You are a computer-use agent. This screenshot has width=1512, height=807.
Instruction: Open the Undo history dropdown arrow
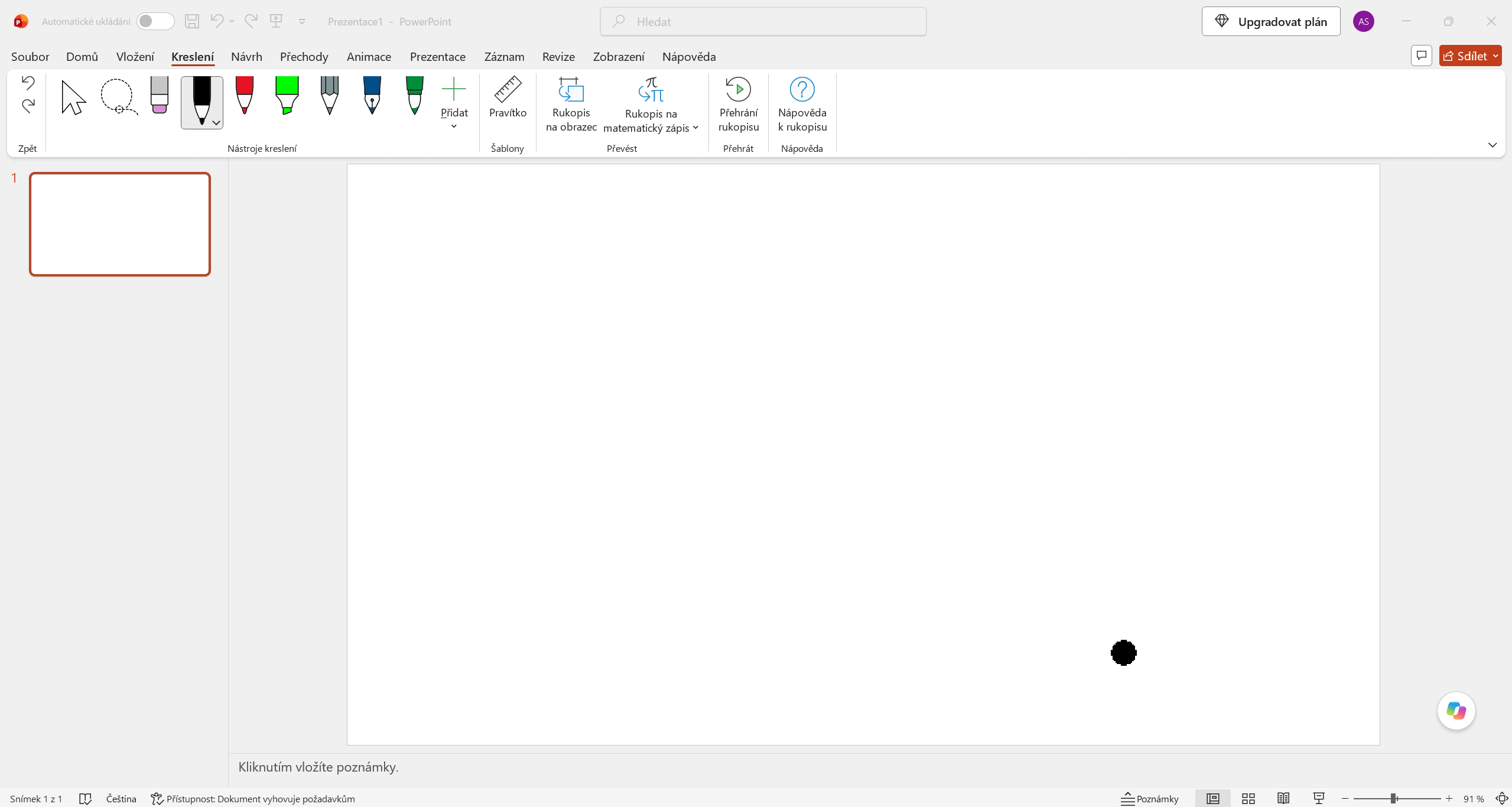(232, 21)
